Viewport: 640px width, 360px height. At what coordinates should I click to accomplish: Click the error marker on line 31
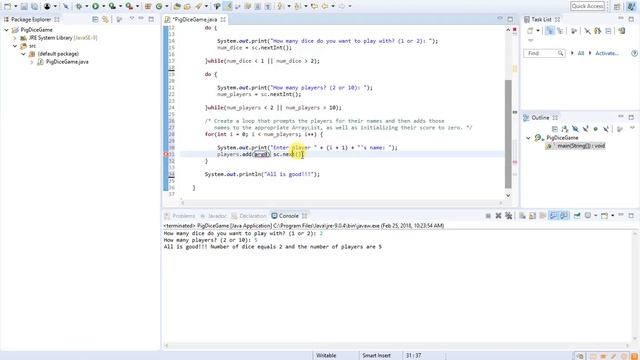pos(166,154)
